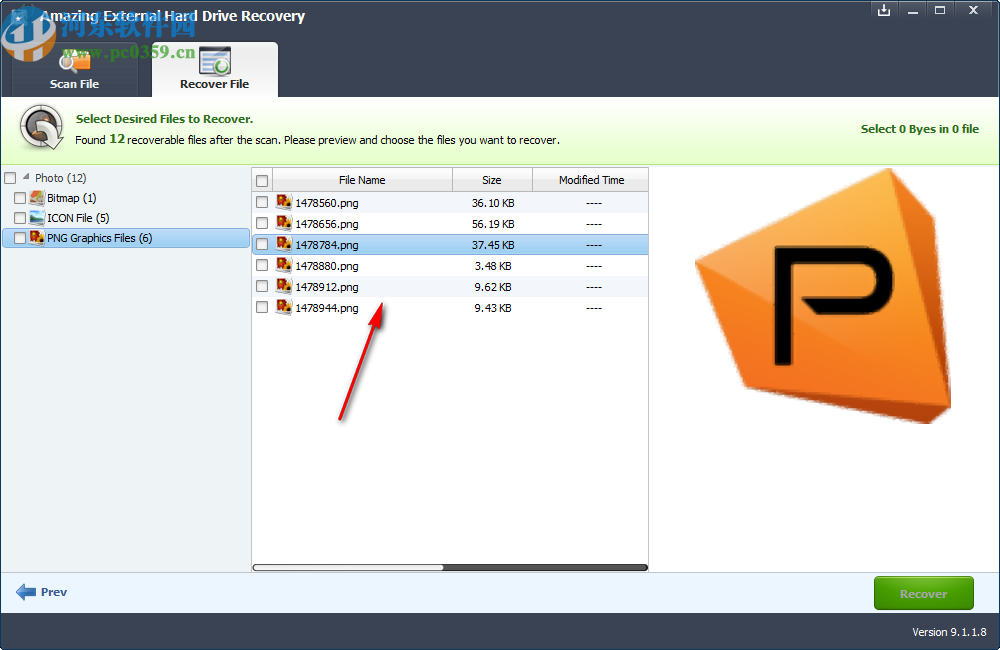
Task: Click the file icon of 1478784.png
Action: 284,244
